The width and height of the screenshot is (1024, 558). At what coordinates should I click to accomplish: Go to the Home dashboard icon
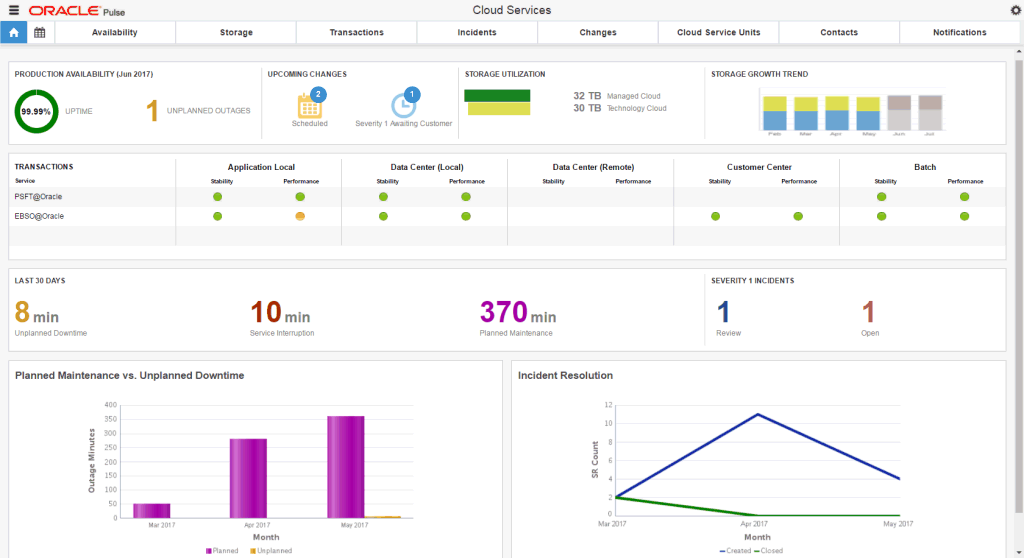click(x=14, y=32)
